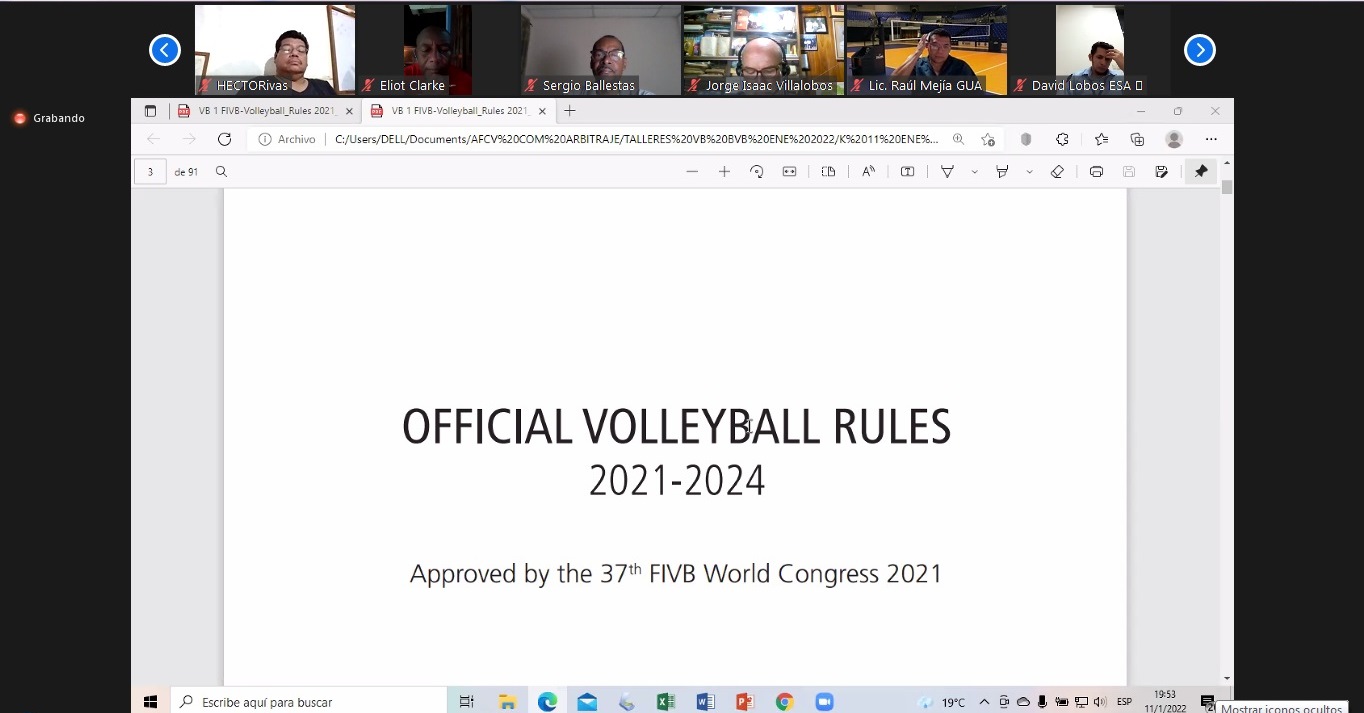Search within the PDF document
The width and height of the screenshot is (1364, 713).
(221, 172)
